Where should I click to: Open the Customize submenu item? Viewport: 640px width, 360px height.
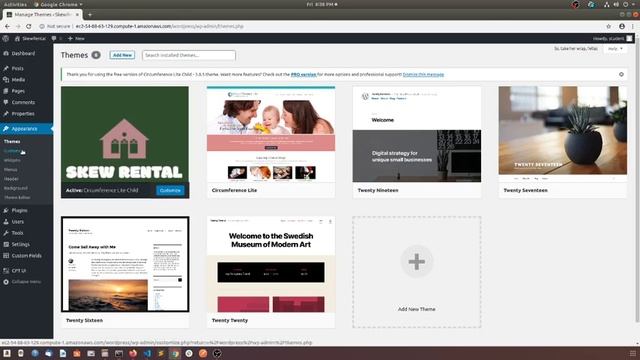(12, 151)
